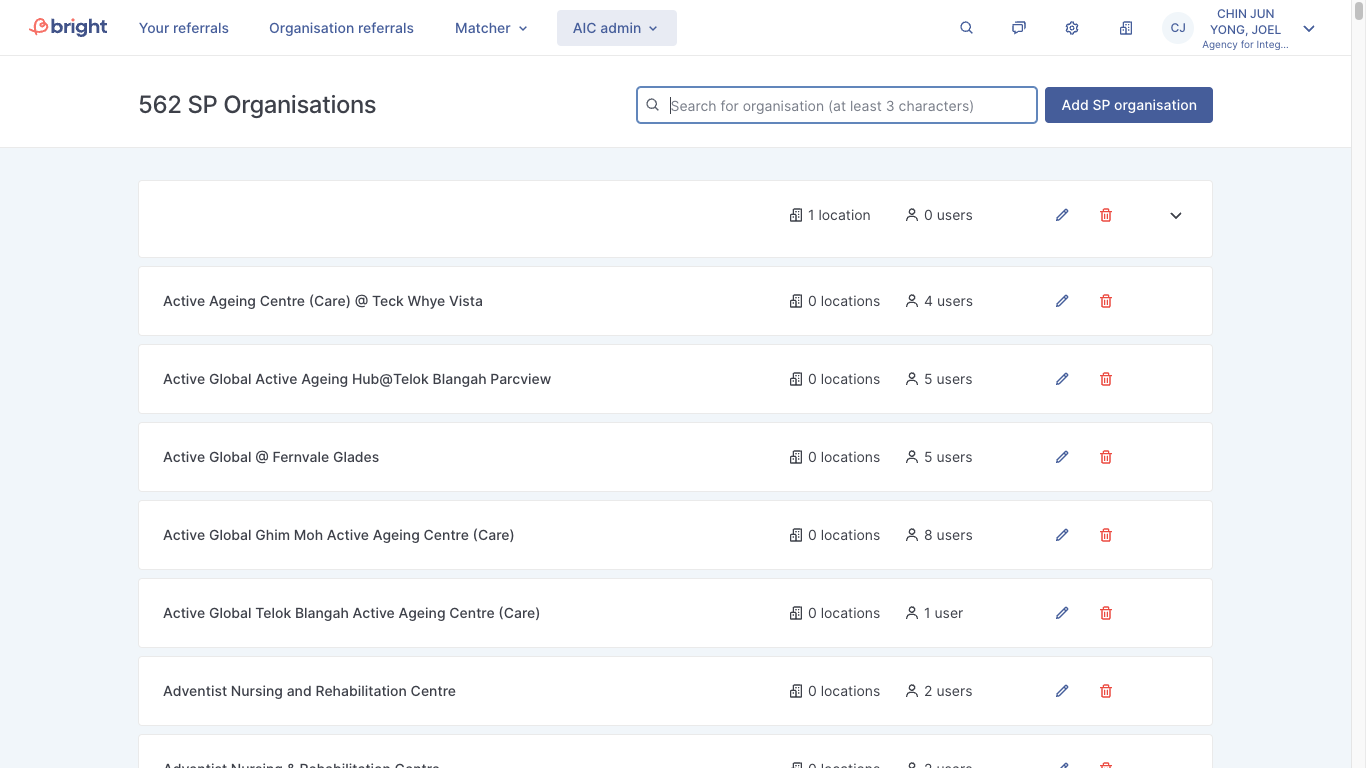Edit Active Global @ Fernvale Glades
Screen dimensions: 1366x768
[1062, 457]
